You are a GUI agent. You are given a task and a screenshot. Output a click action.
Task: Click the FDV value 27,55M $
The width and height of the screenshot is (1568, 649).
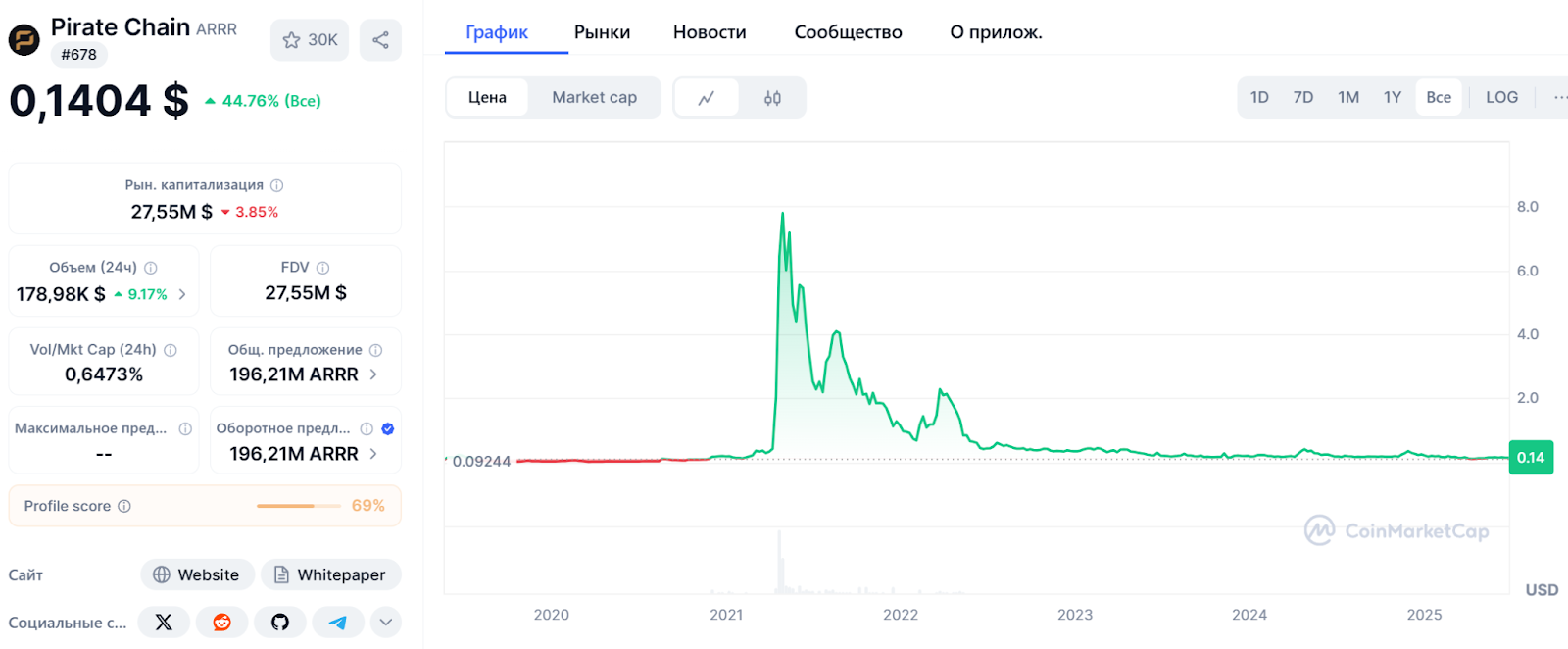(306, 293)
